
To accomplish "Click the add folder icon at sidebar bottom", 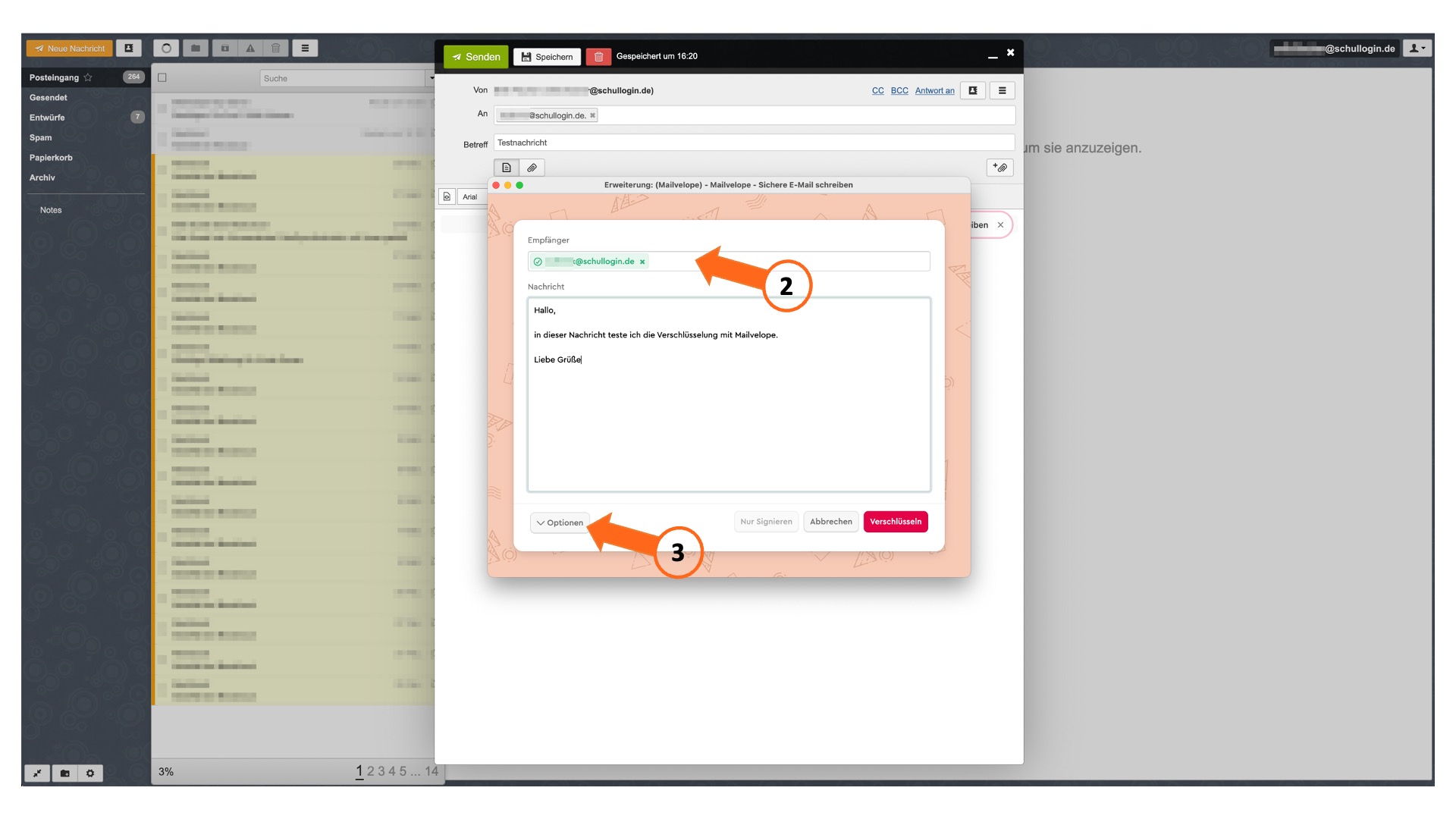I will 64,773.
